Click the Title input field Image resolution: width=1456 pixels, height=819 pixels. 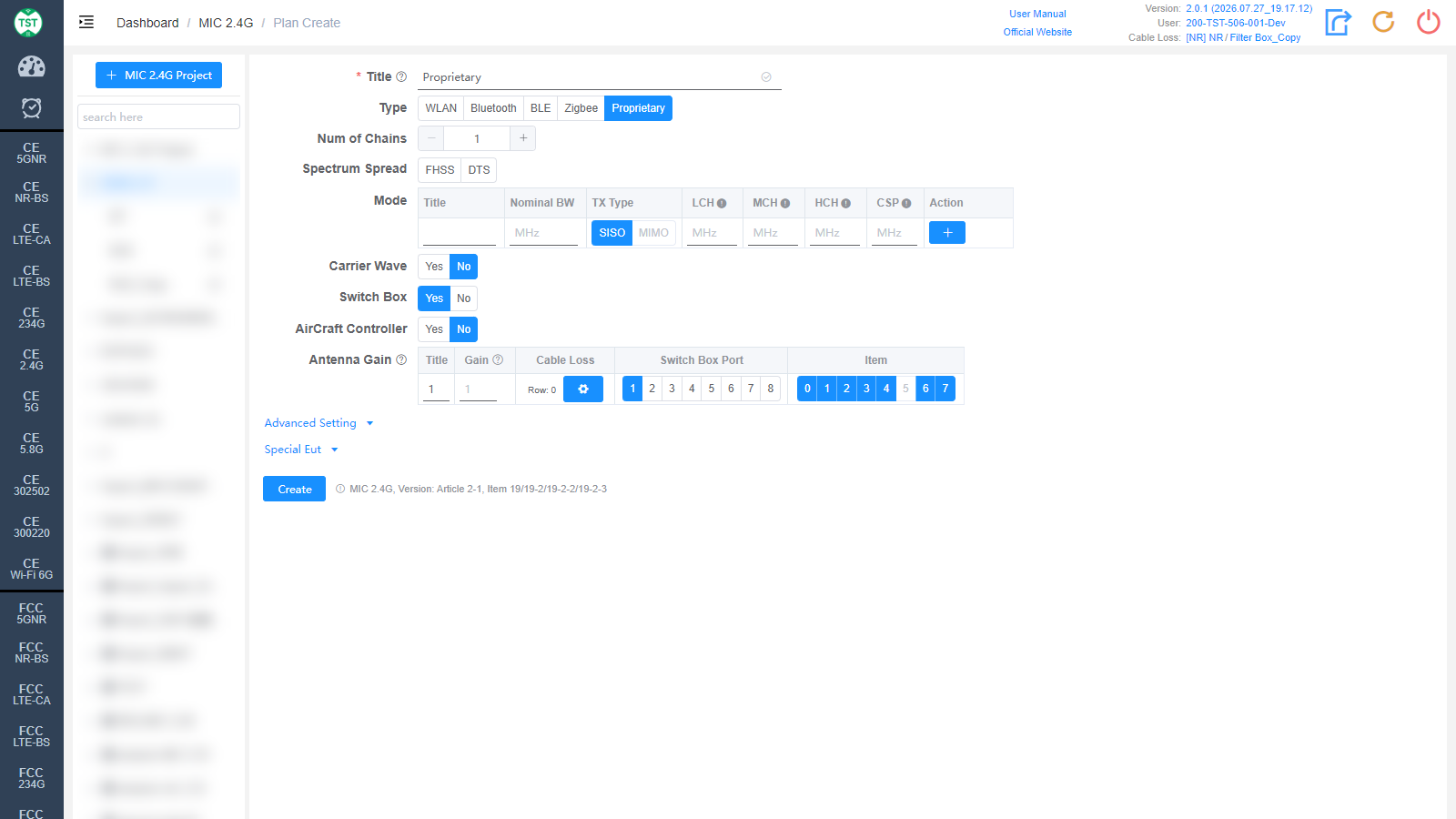tap(599, 77)
